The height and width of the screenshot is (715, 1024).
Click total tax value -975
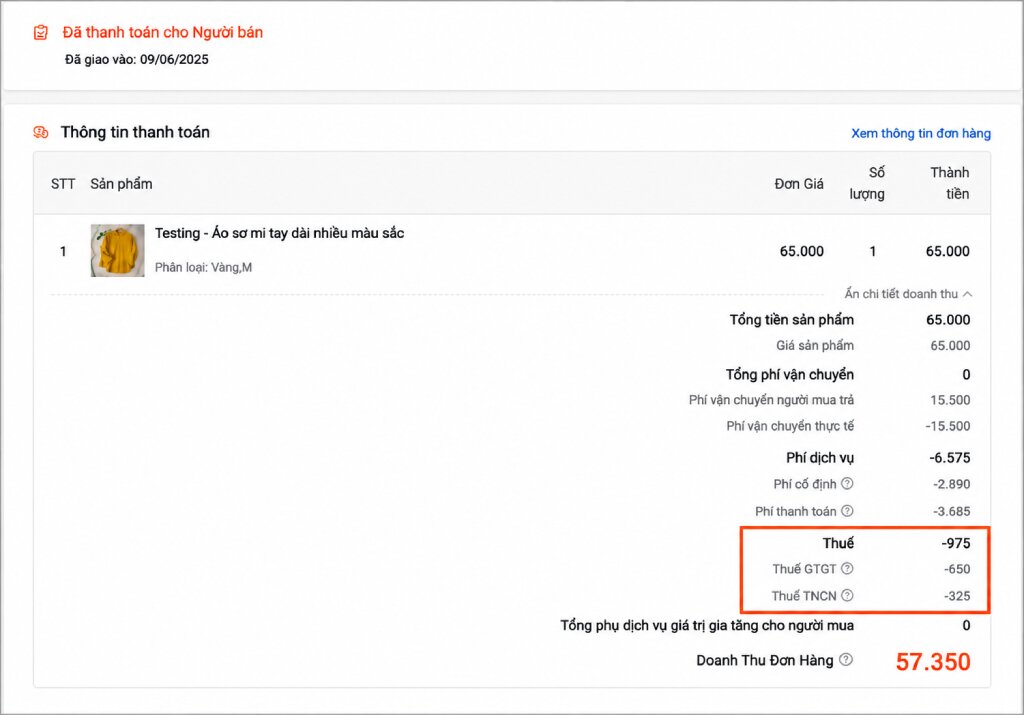point(956,543)
